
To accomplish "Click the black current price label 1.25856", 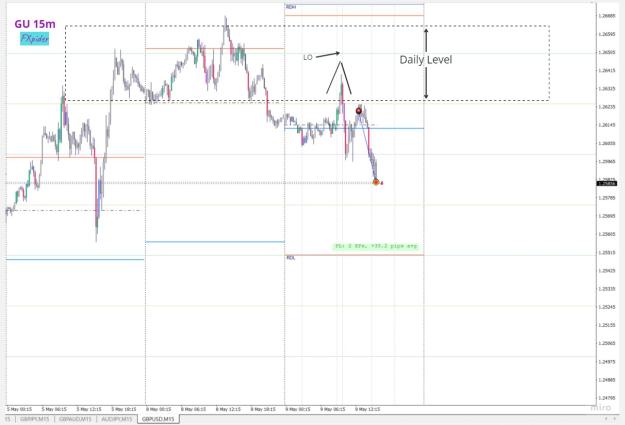I will coord(607,183).
